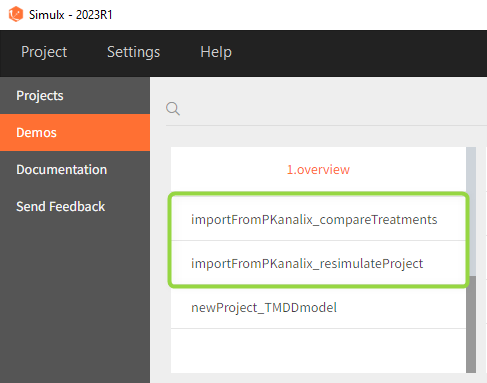Click the search magnifier icon
The width and height of the screenshot is (487, 383).
point(173,109)
